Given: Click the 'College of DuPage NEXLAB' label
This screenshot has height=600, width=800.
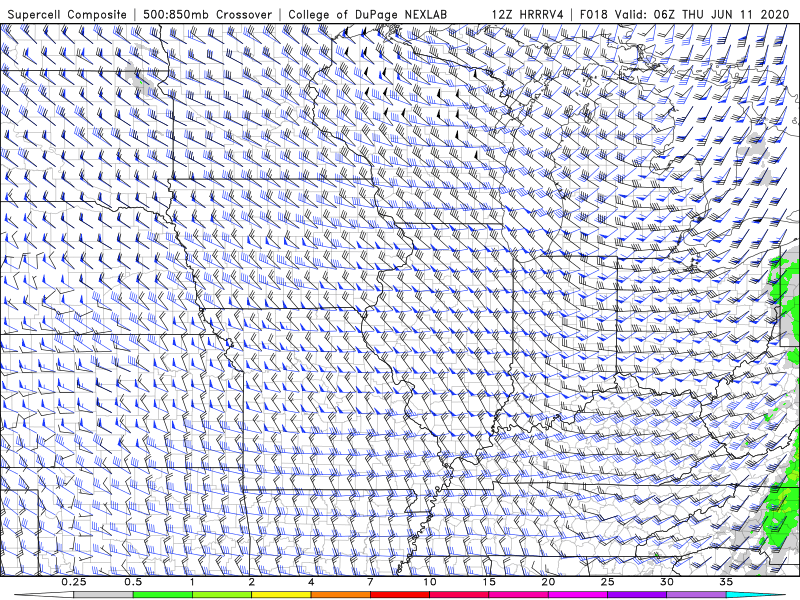Looking at the screenshot, I should click(368, 14).
